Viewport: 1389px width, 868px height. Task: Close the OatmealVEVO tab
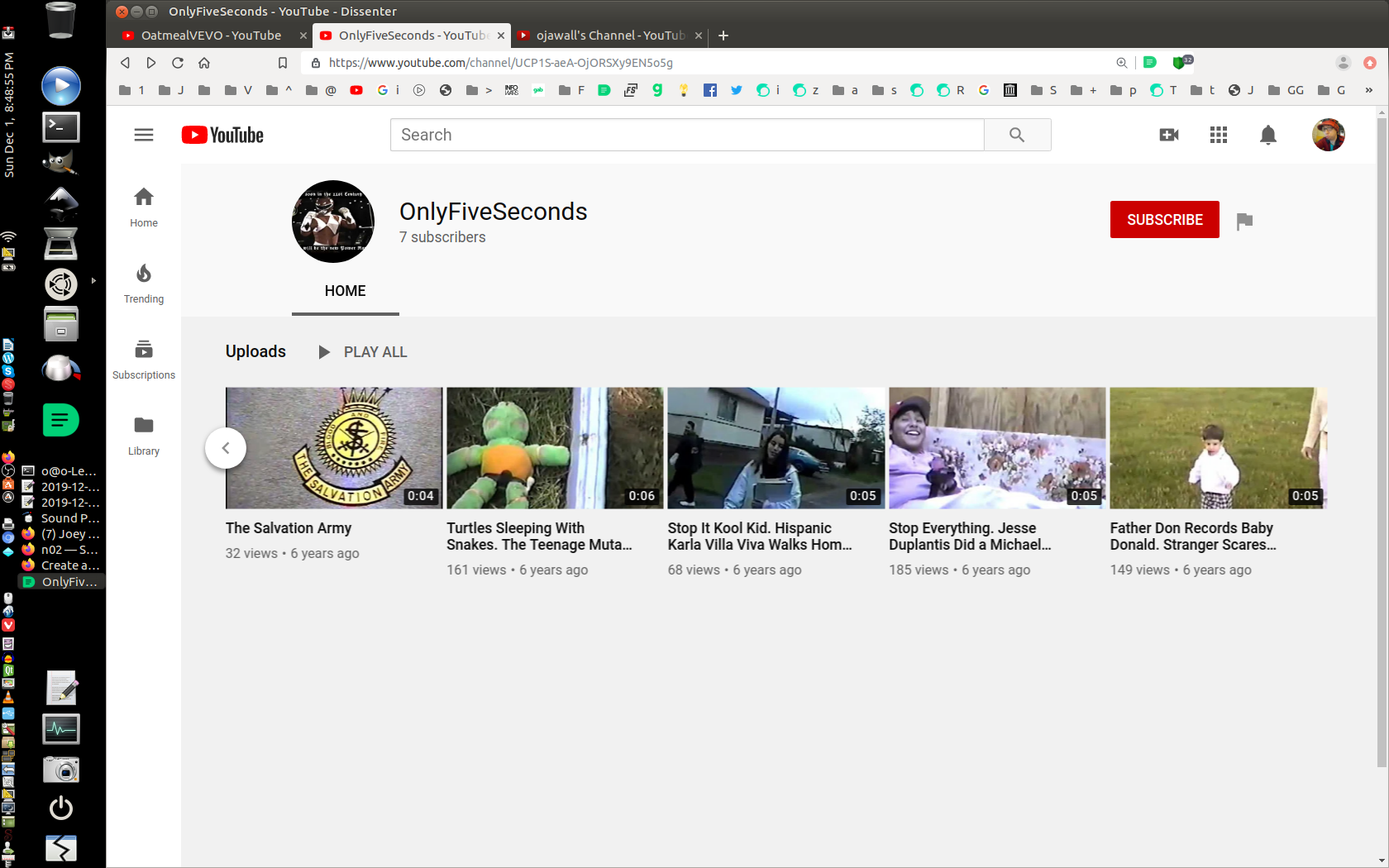tap(303, 36)
